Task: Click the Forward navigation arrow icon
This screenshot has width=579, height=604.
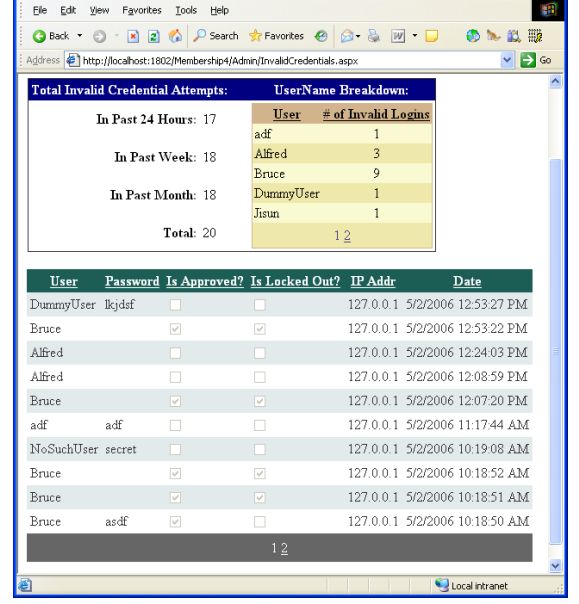Action: click(99, 36)
